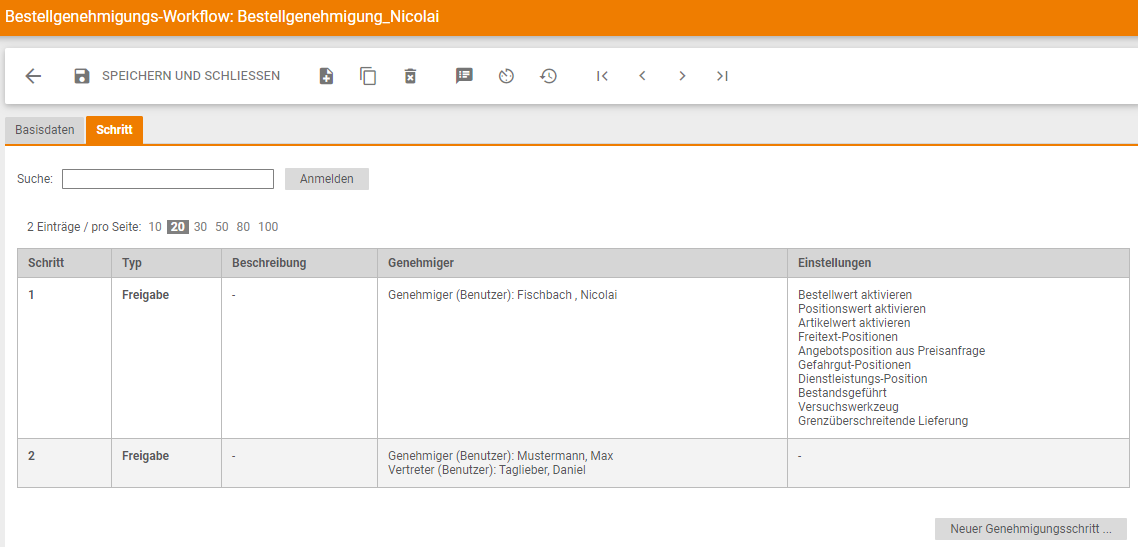Select the Schritt tab
Screen dimensions: 1138x547
pyautogui.click(x=114, y=130)
